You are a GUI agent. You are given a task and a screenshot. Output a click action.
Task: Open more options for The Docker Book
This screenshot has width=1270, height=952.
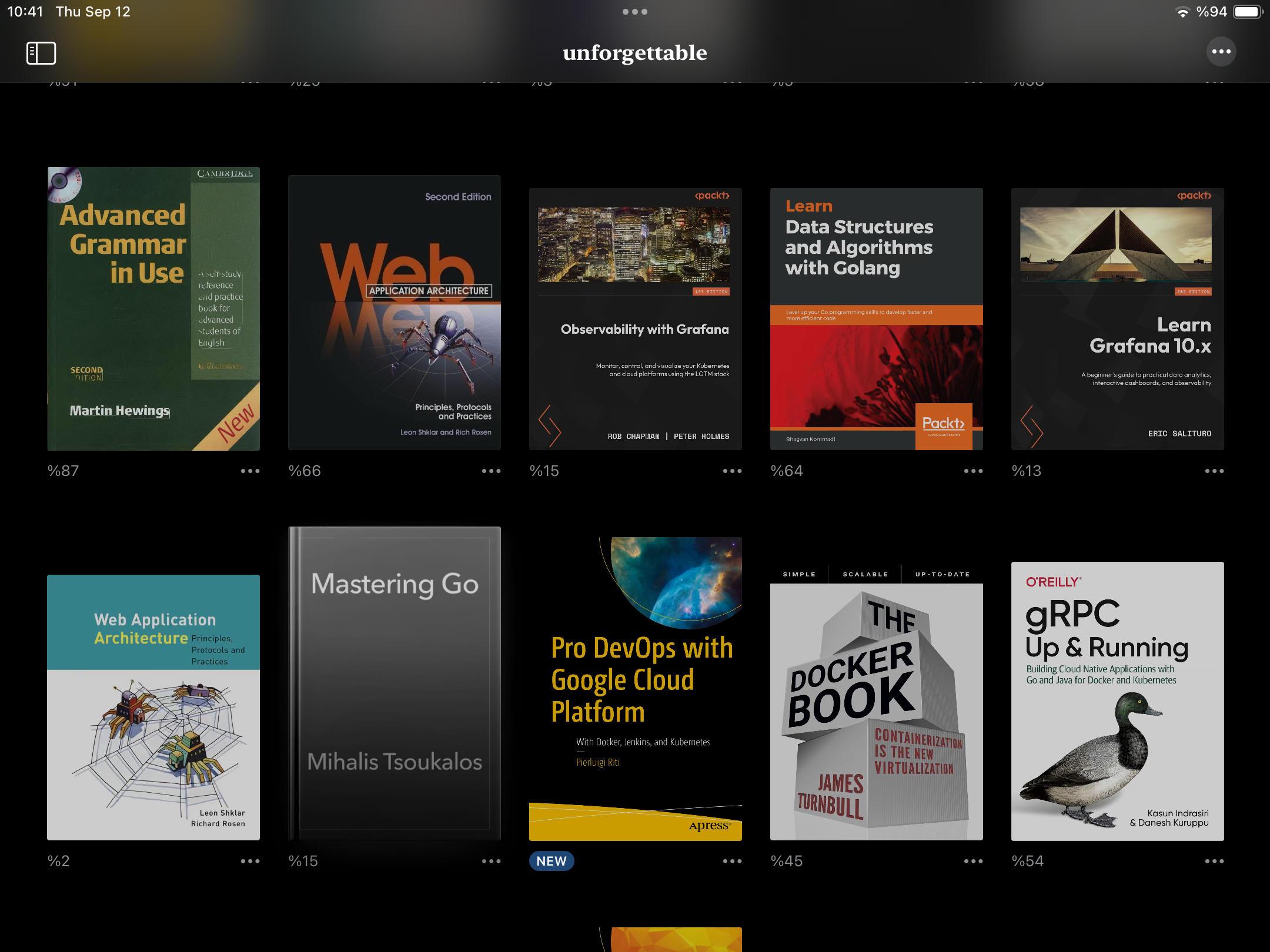tap(973, 861)
